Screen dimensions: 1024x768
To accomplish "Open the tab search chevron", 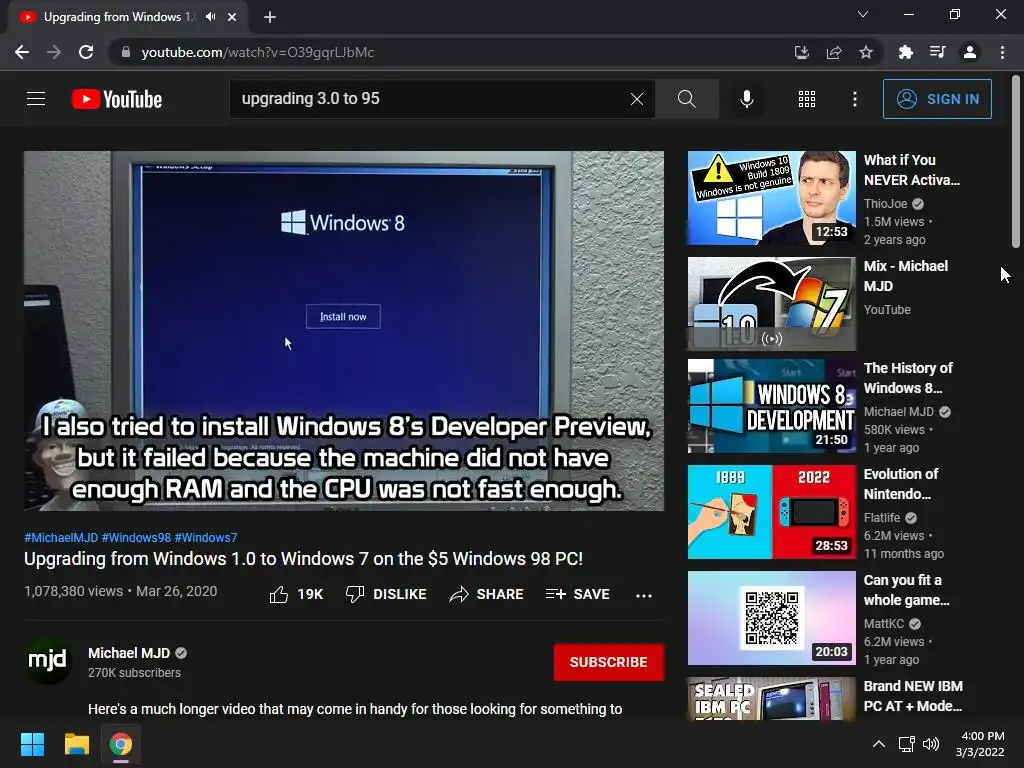I will pyautogui.click(x=863, y=14).
